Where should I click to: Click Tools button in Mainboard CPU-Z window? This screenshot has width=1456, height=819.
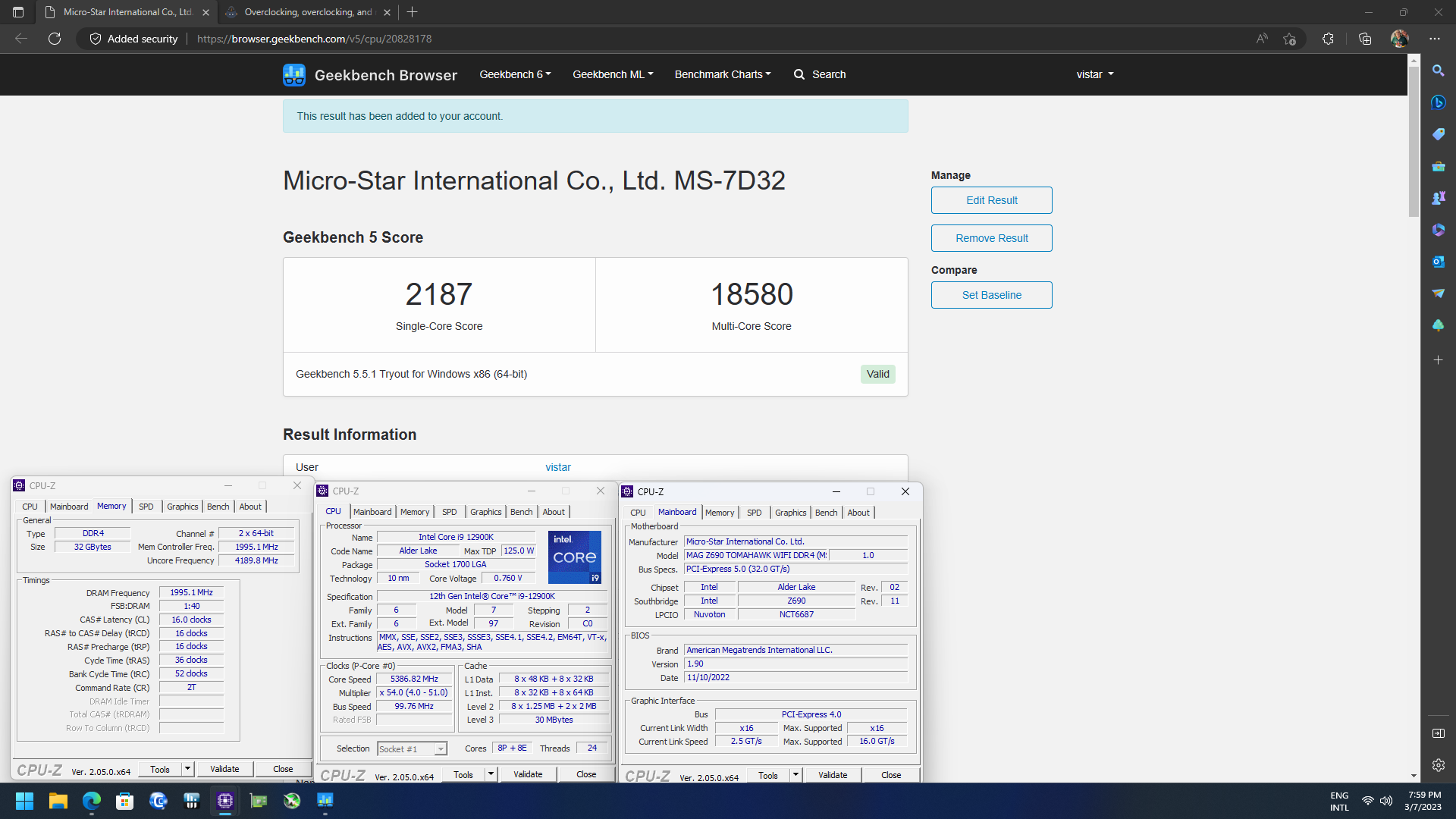768,775
